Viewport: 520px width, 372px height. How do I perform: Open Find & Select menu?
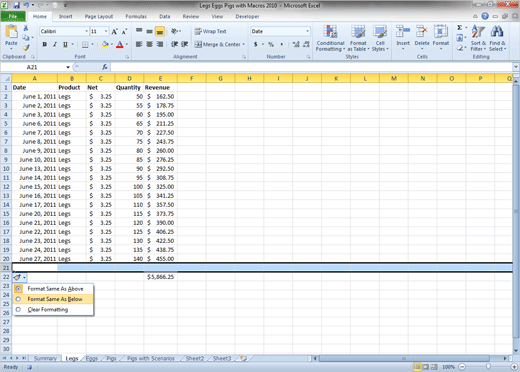point(497,39)
